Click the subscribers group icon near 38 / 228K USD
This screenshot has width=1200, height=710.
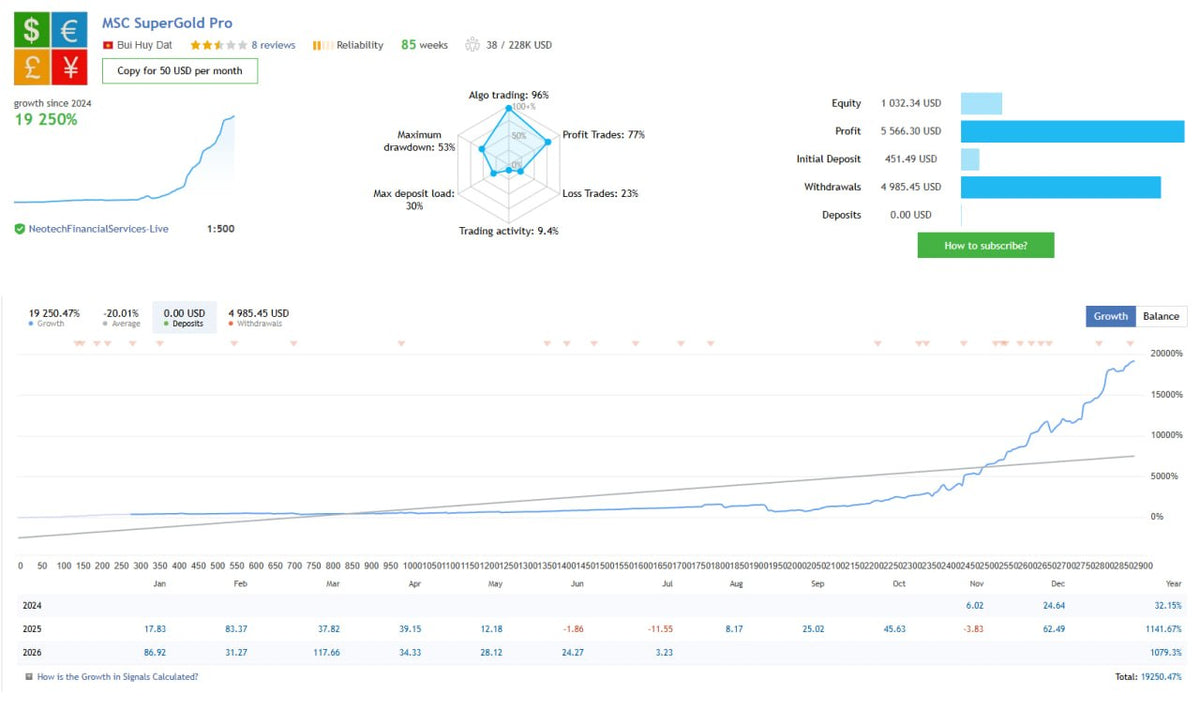[471, 45]
